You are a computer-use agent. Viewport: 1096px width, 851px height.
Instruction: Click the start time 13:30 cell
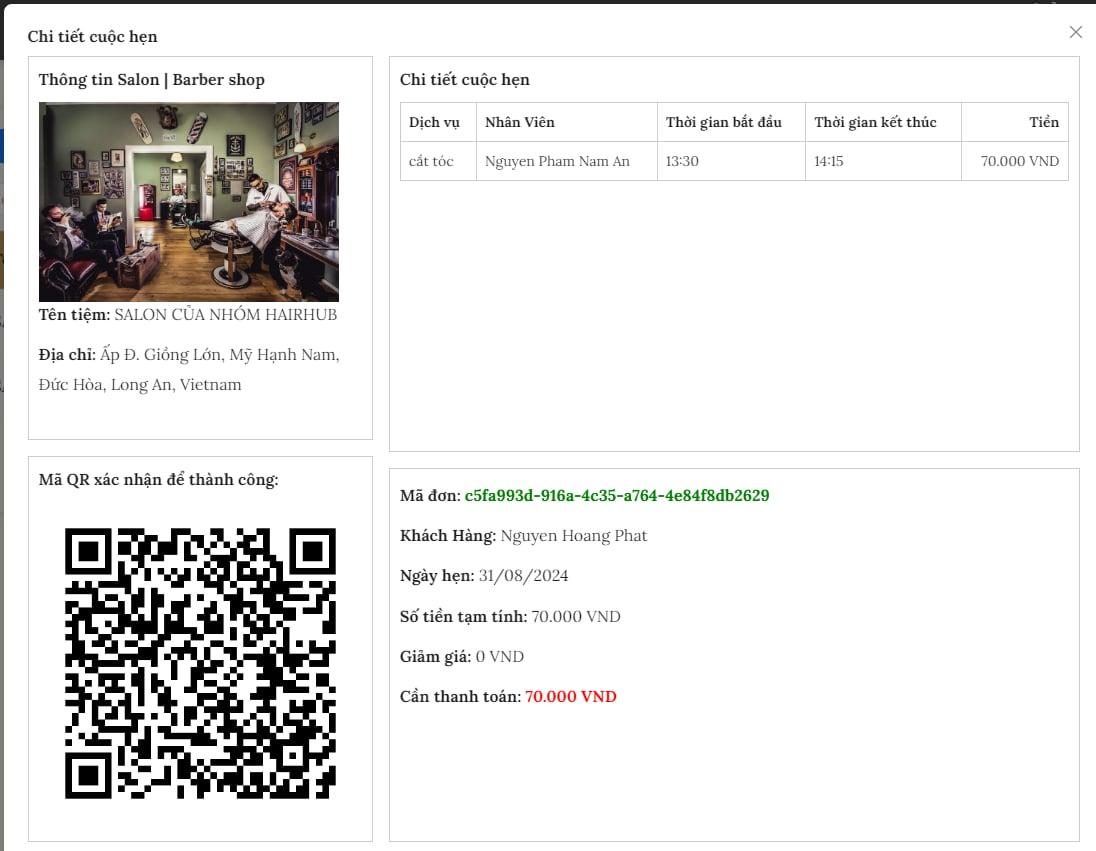pos(731,162)
